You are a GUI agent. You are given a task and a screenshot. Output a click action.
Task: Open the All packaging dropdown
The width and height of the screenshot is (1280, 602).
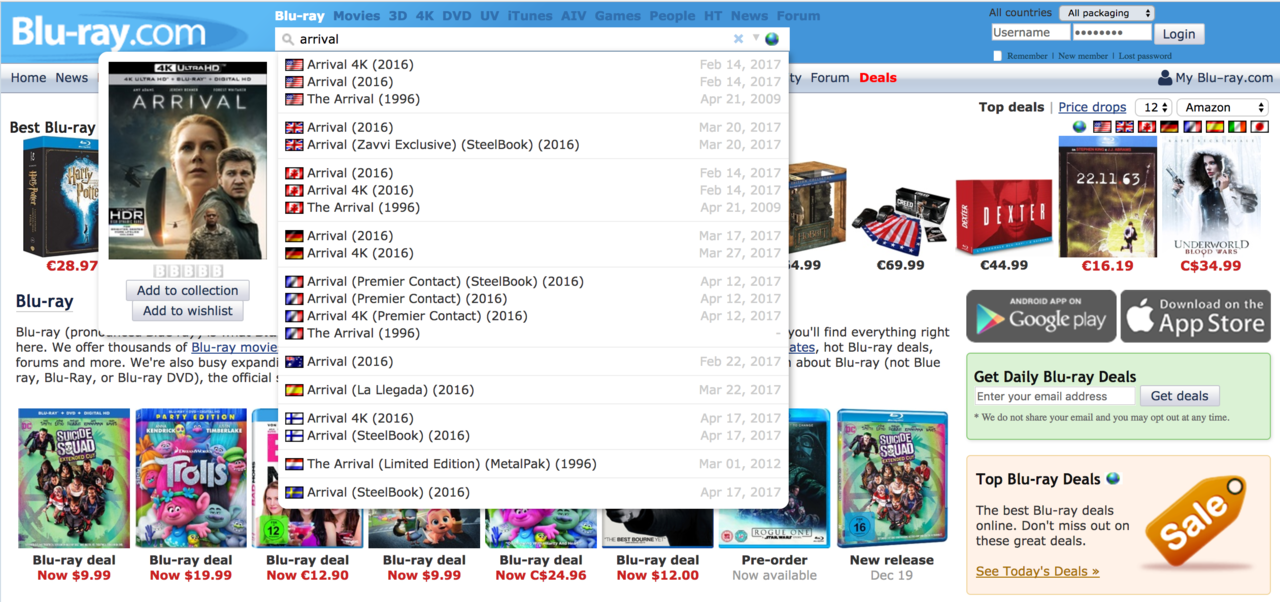[1108, 13]
